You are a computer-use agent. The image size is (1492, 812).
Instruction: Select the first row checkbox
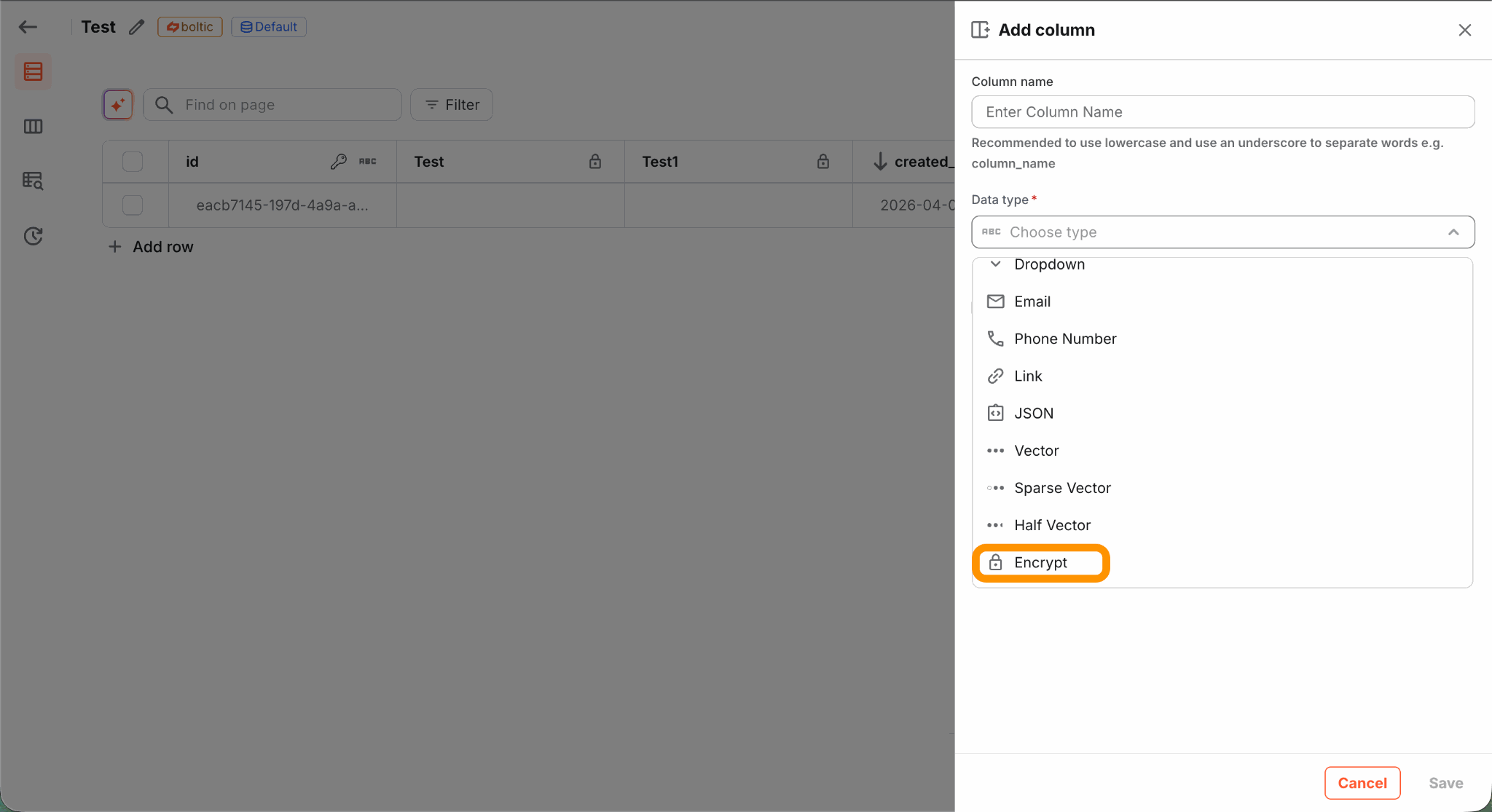pos(133,205)
